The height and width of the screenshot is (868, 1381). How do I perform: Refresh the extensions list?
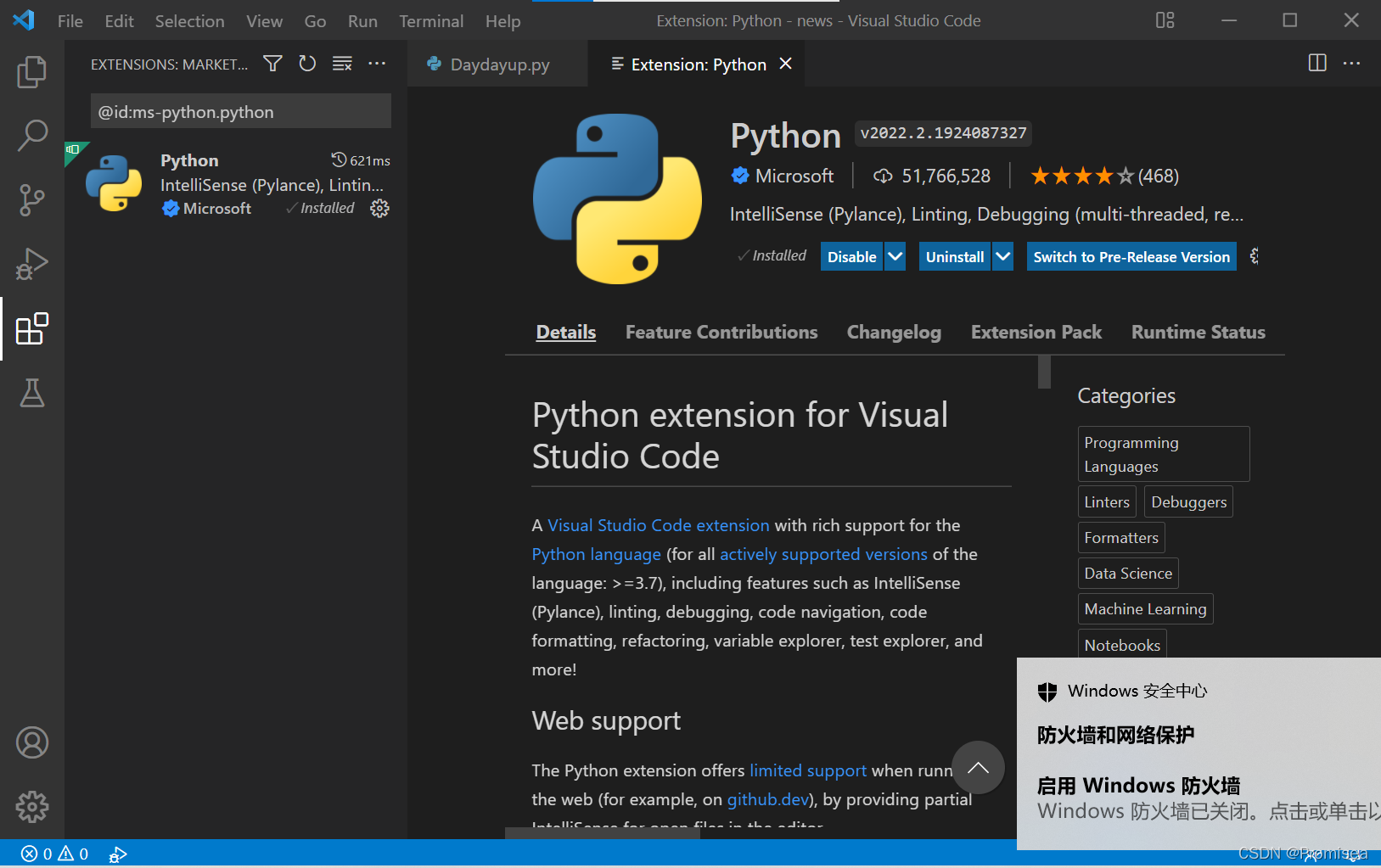(x=307, y=64)
